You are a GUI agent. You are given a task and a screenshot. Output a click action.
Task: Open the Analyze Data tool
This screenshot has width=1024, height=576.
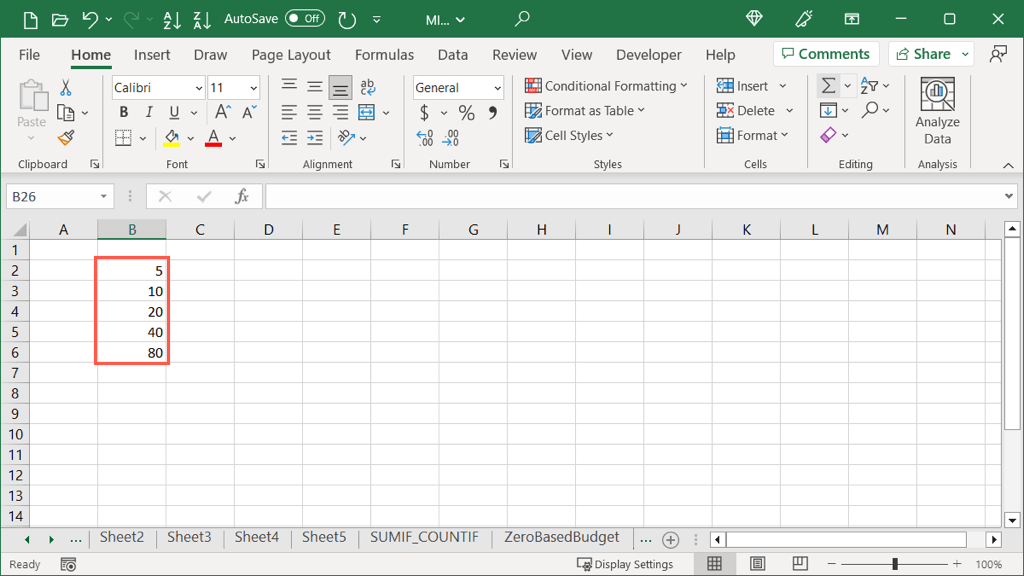pyautogui.click(x=937, y=112)
